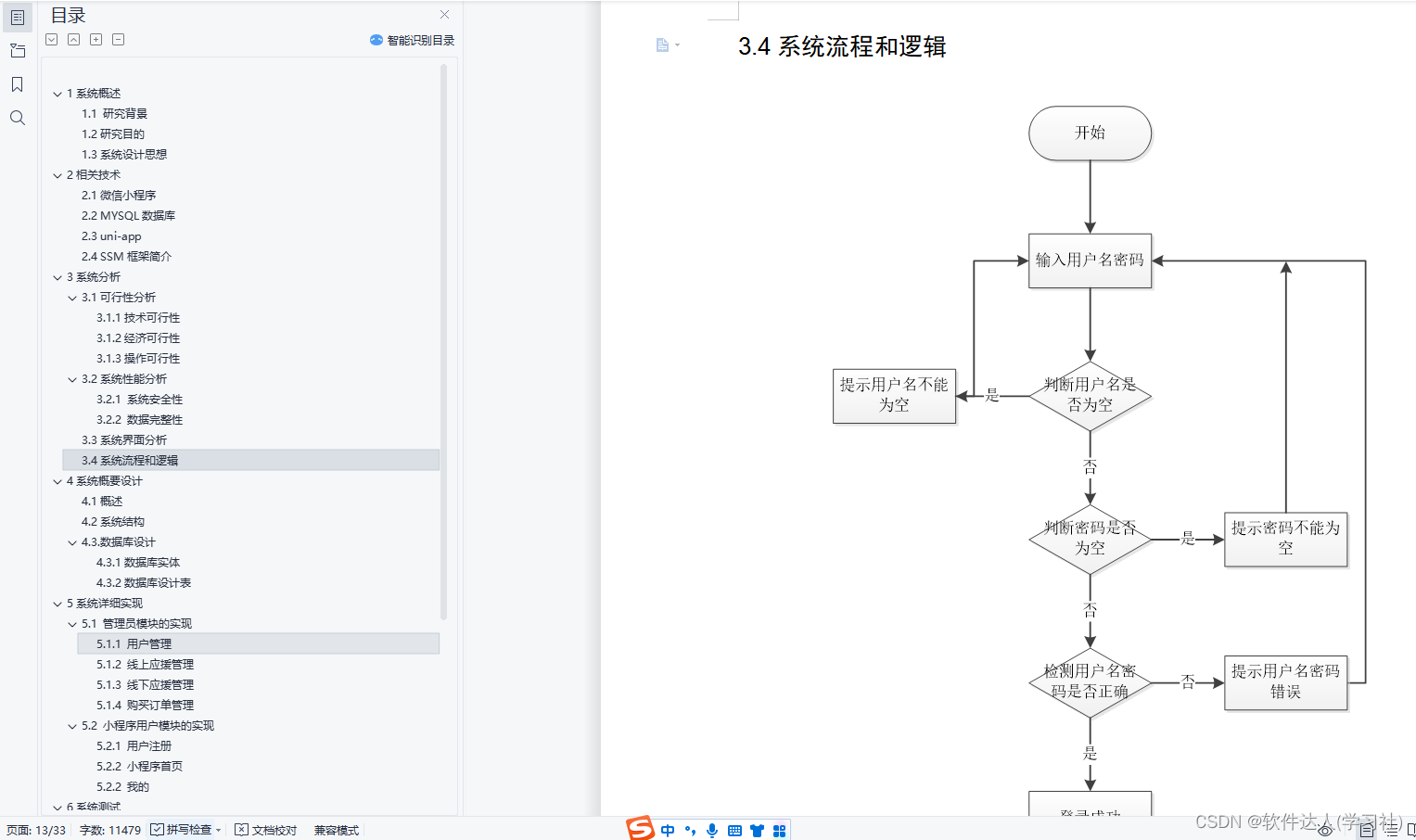Collapse the '5.2 小程序用户模块的实现' subsection
This screenshot has width=1416, height=840.
coord(72,726)
